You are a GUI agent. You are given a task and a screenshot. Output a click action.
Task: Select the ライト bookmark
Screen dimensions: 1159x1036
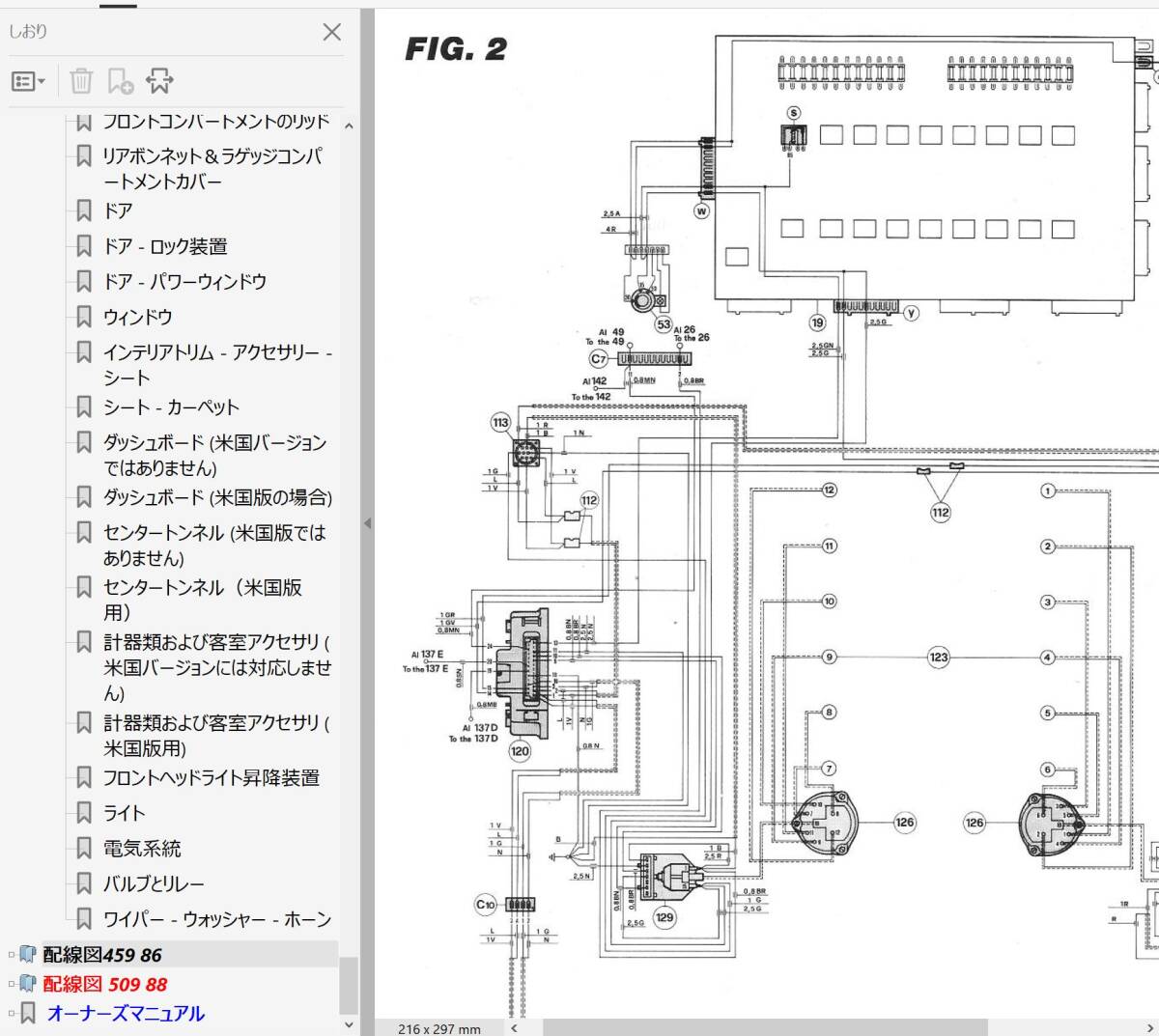(125, 813)
